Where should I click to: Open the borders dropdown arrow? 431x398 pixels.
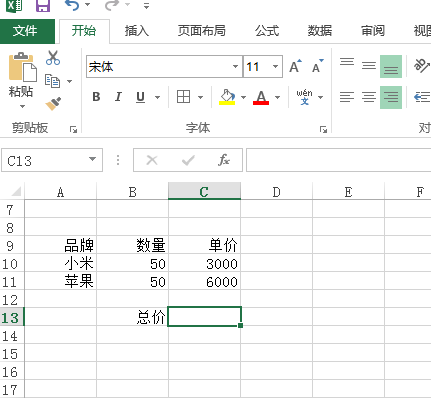(x=200, y=97)
